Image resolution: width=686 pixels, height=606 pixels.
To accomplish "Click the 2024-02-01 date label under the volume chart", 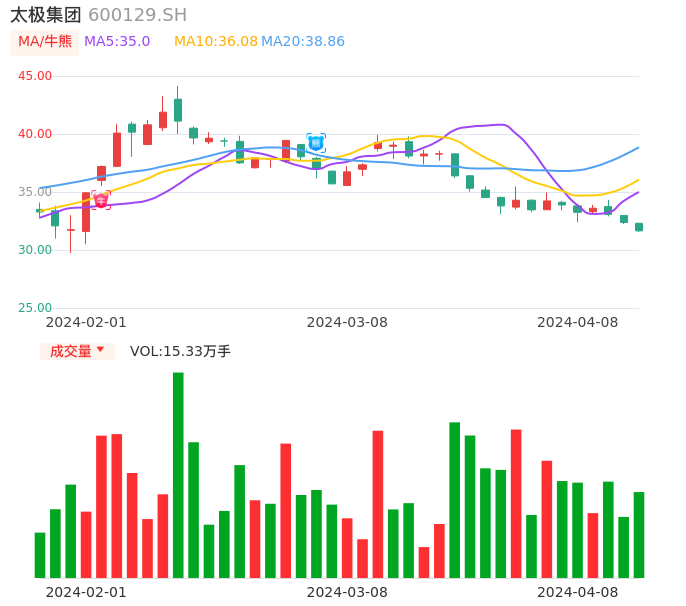I will tap(86, 592).
